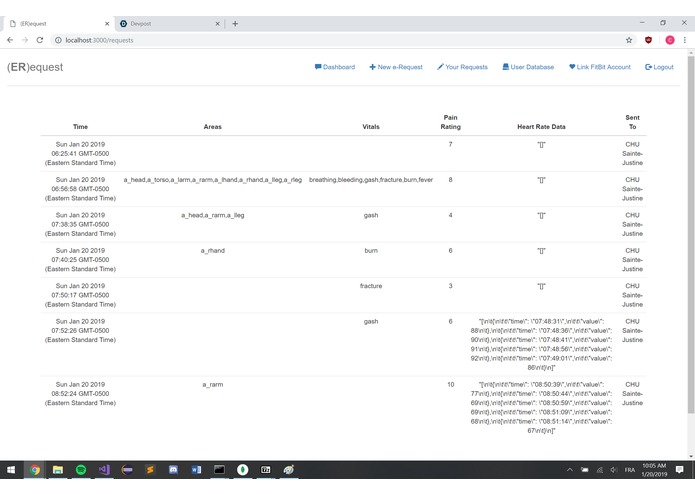
Task: Log out via Logout link
Action: (x=659, y=67)
